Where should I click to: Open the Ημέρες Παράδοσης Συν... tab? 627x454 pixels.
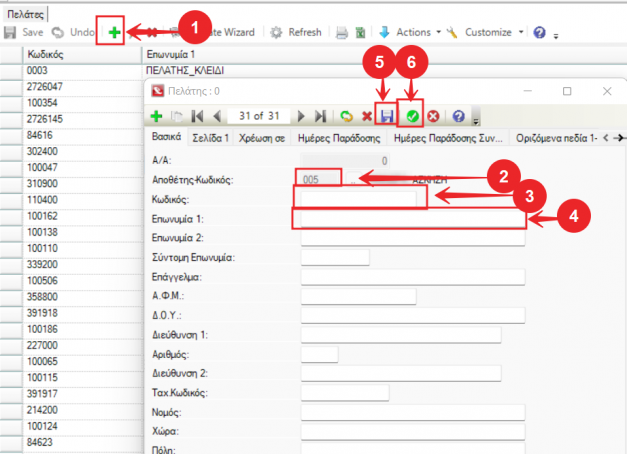click(448, 138)
